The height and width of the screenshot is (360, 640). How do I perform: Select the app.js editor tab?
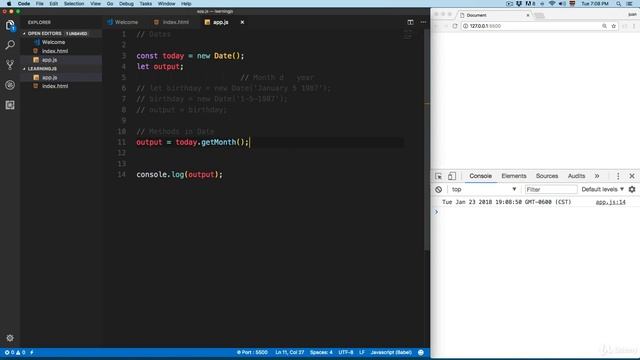[x=221, y=22]
